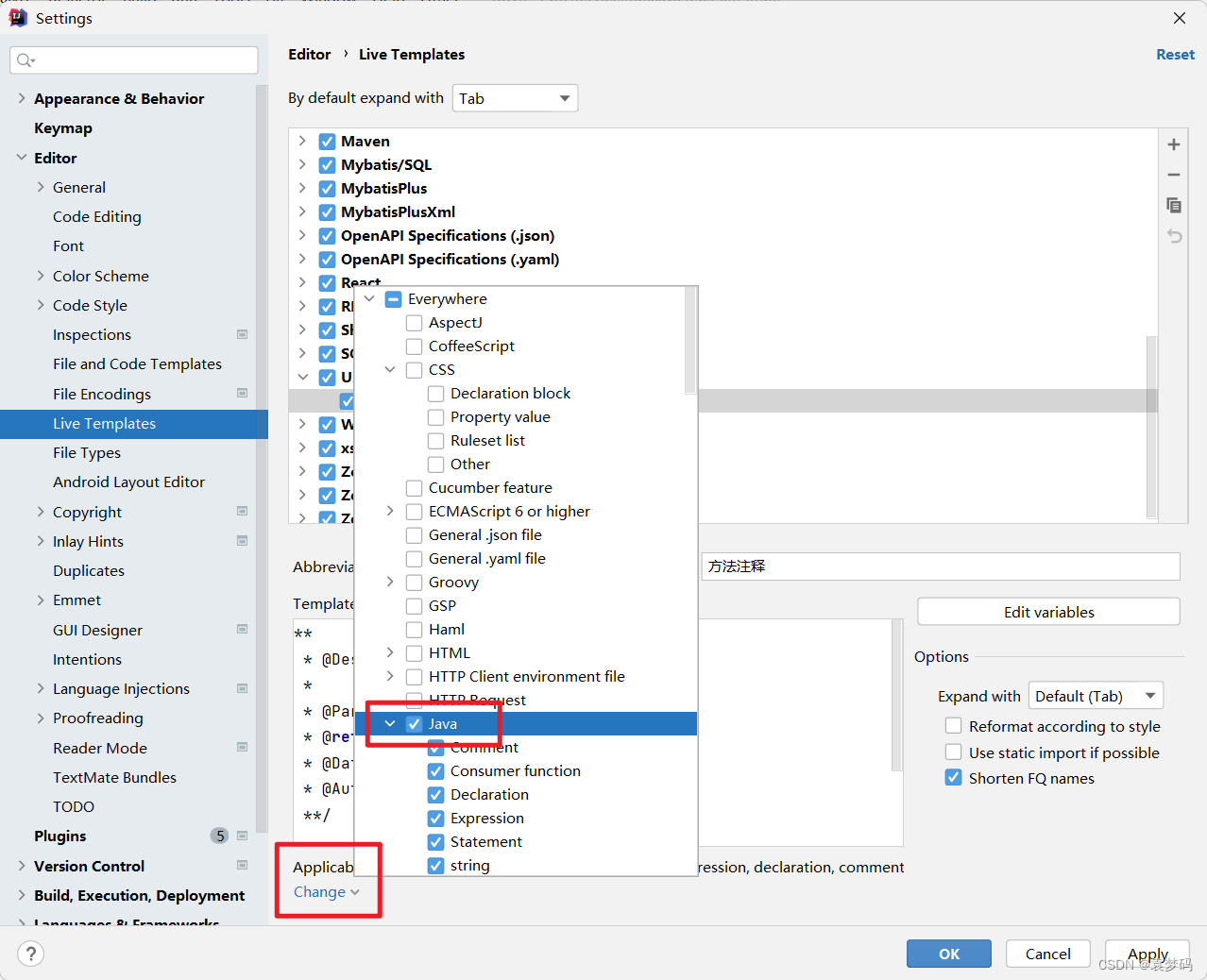Disable Shorten FQ names checkbox
This screenshot has width=1207, height=980.
pyautogui.click(x=954, y=778)
